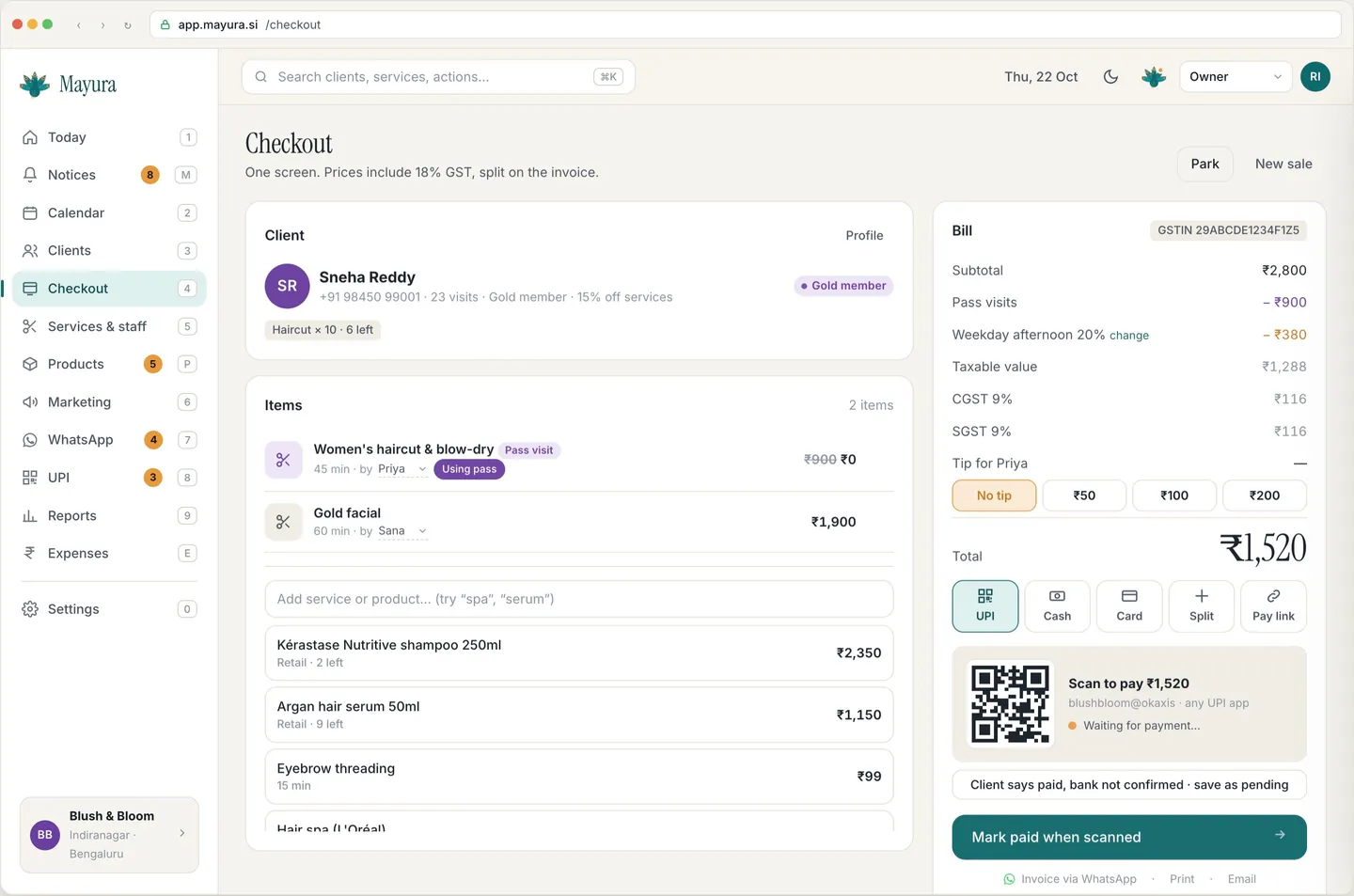Click the bell icon next to Notices
This screenshot has width=1354, height=896.
(x=30, y=175)
